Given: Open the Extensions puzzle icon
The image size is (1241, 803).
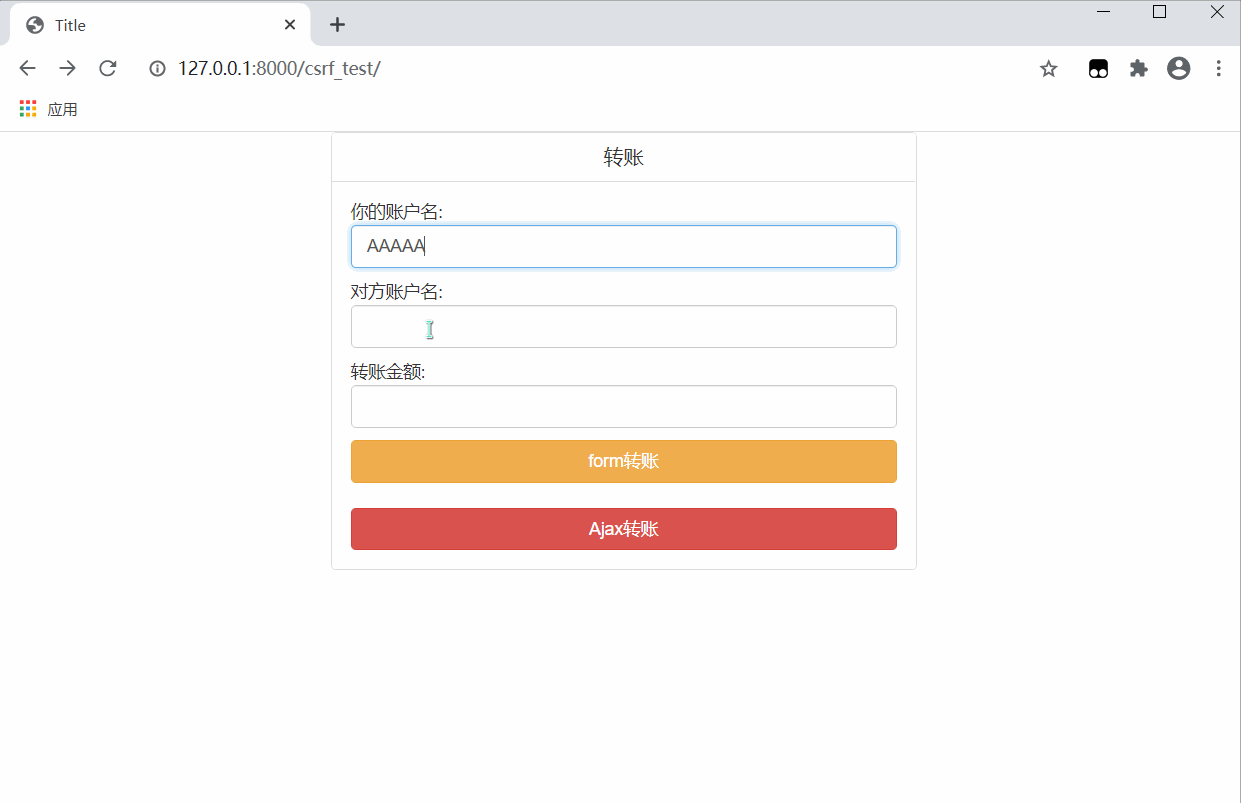Looking at the screenshot, I should [1138, 68].
